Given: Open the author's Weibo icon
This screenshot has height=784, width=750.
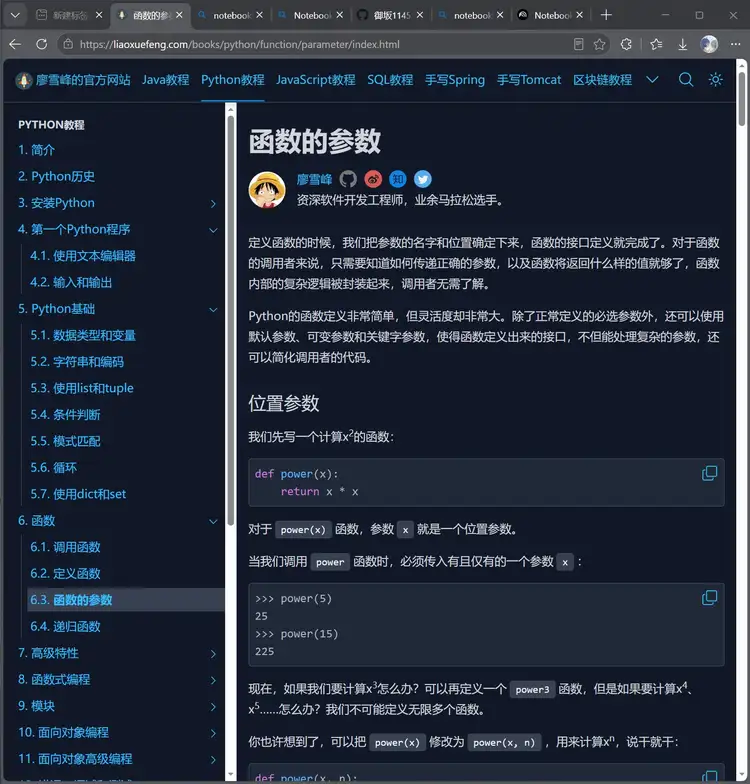Looking at the screenshot, I should (x=373, y=179).
